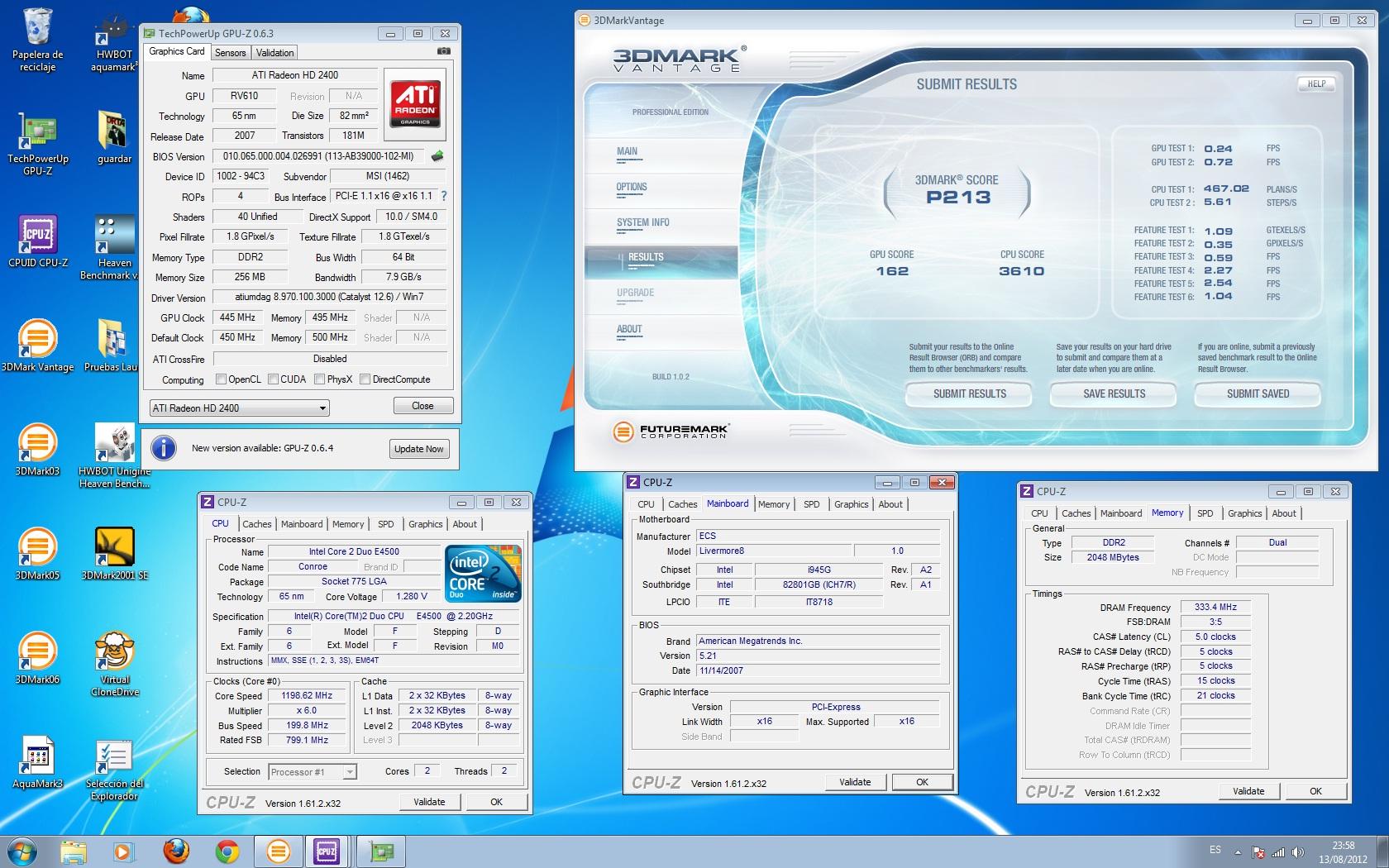Click the bus interface question mark

click(444, 196)
